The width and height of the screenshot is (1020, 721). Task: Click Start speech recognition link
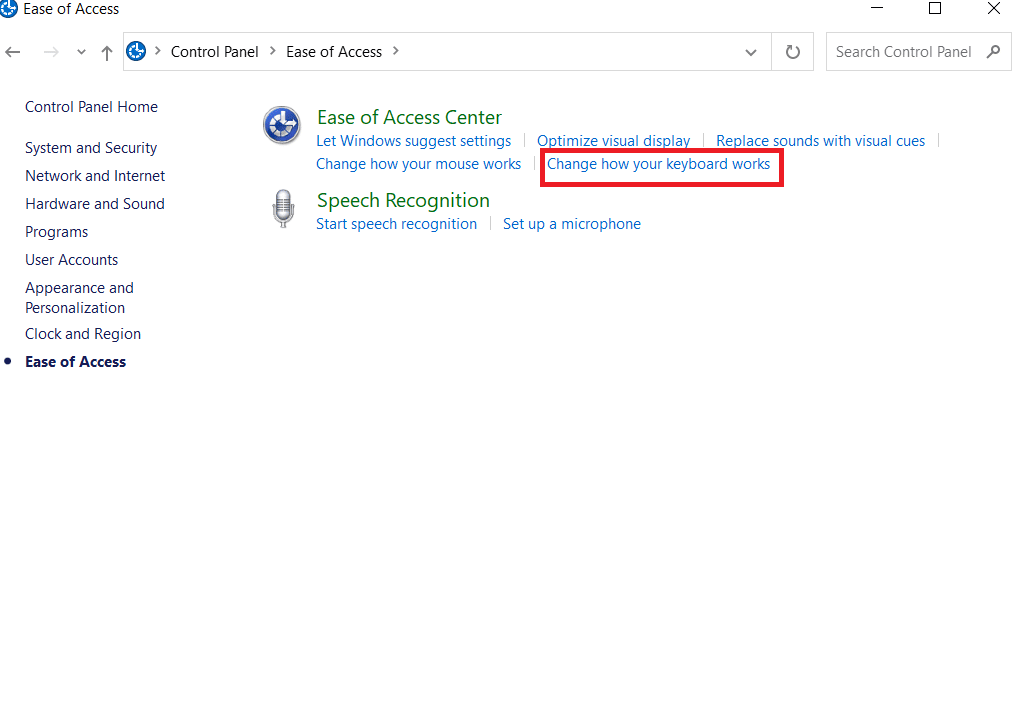396,224
